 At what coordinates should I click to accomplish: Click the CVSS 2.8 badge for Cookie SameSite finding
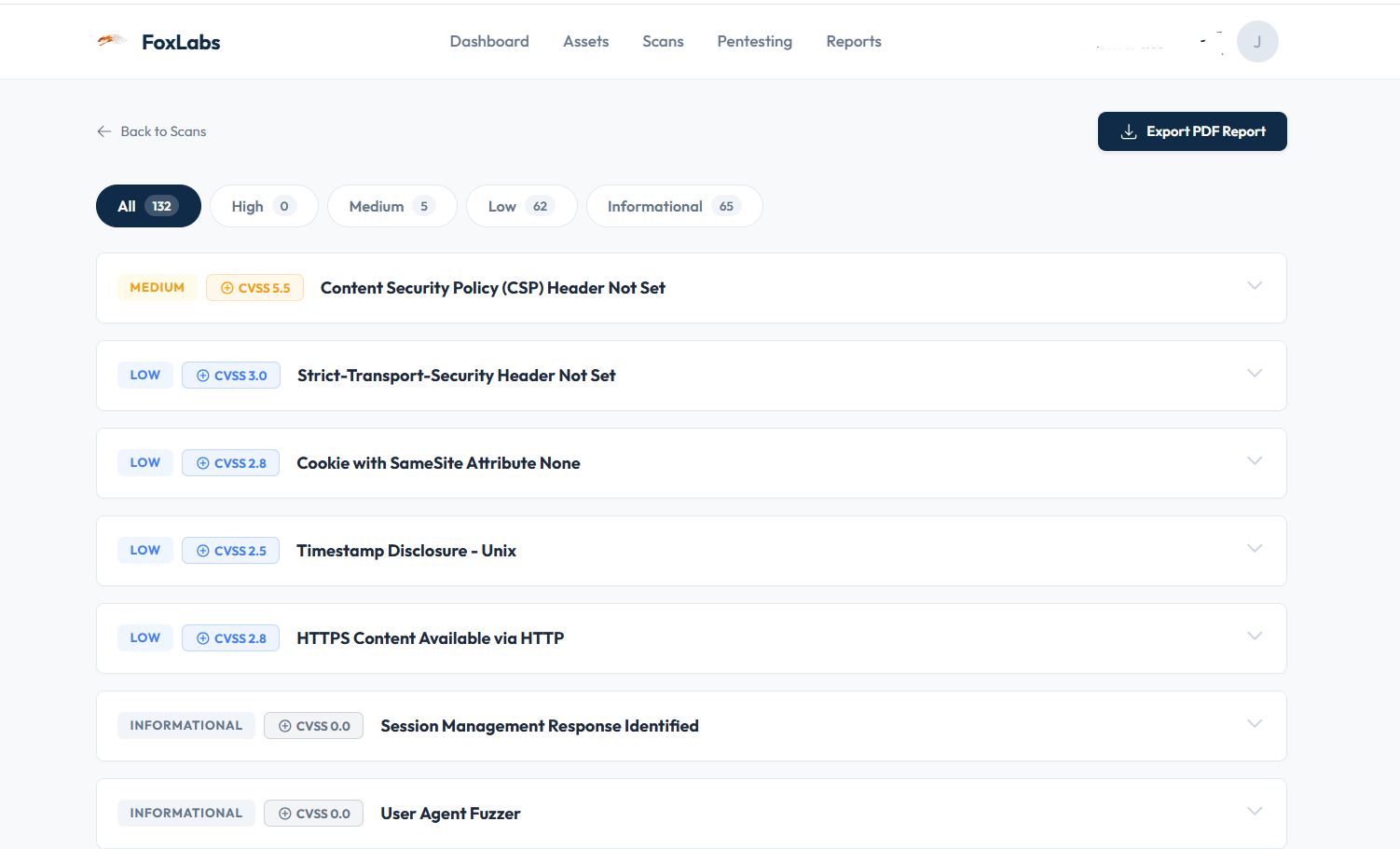(230, 462)
